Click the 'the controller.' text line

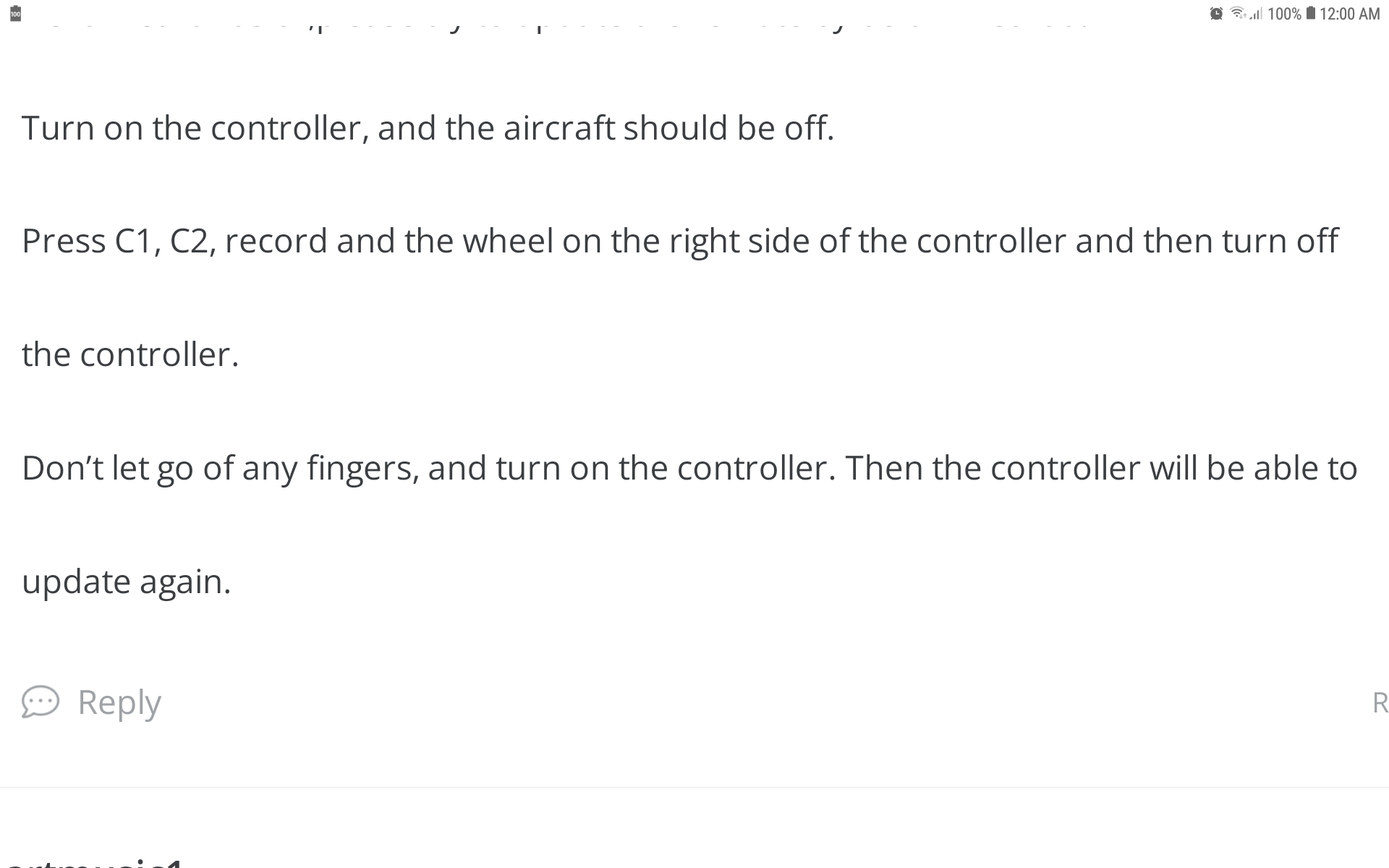tap(130, 354)
